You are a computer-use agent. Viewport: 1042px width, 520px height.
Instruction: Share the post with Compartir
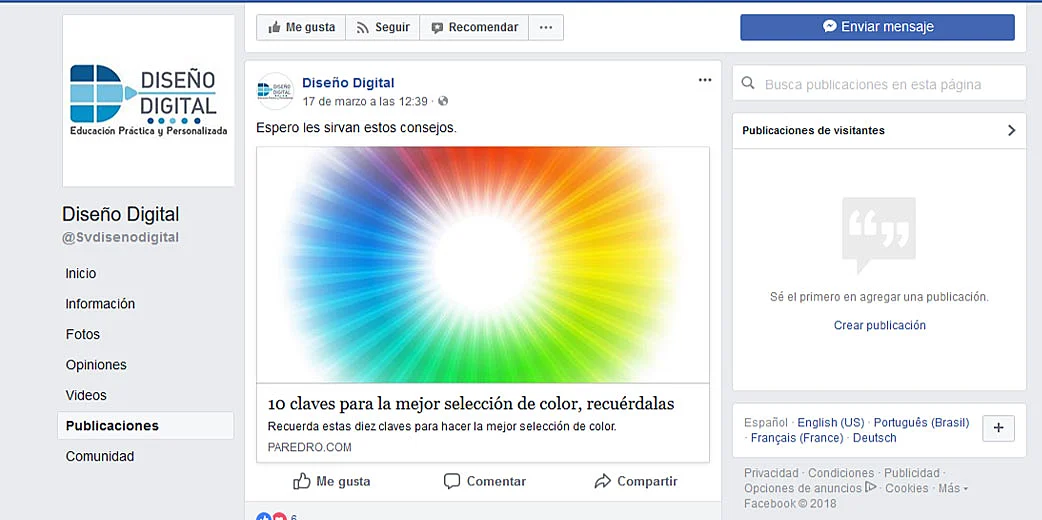pyautogui.click(x=636, y=481)
